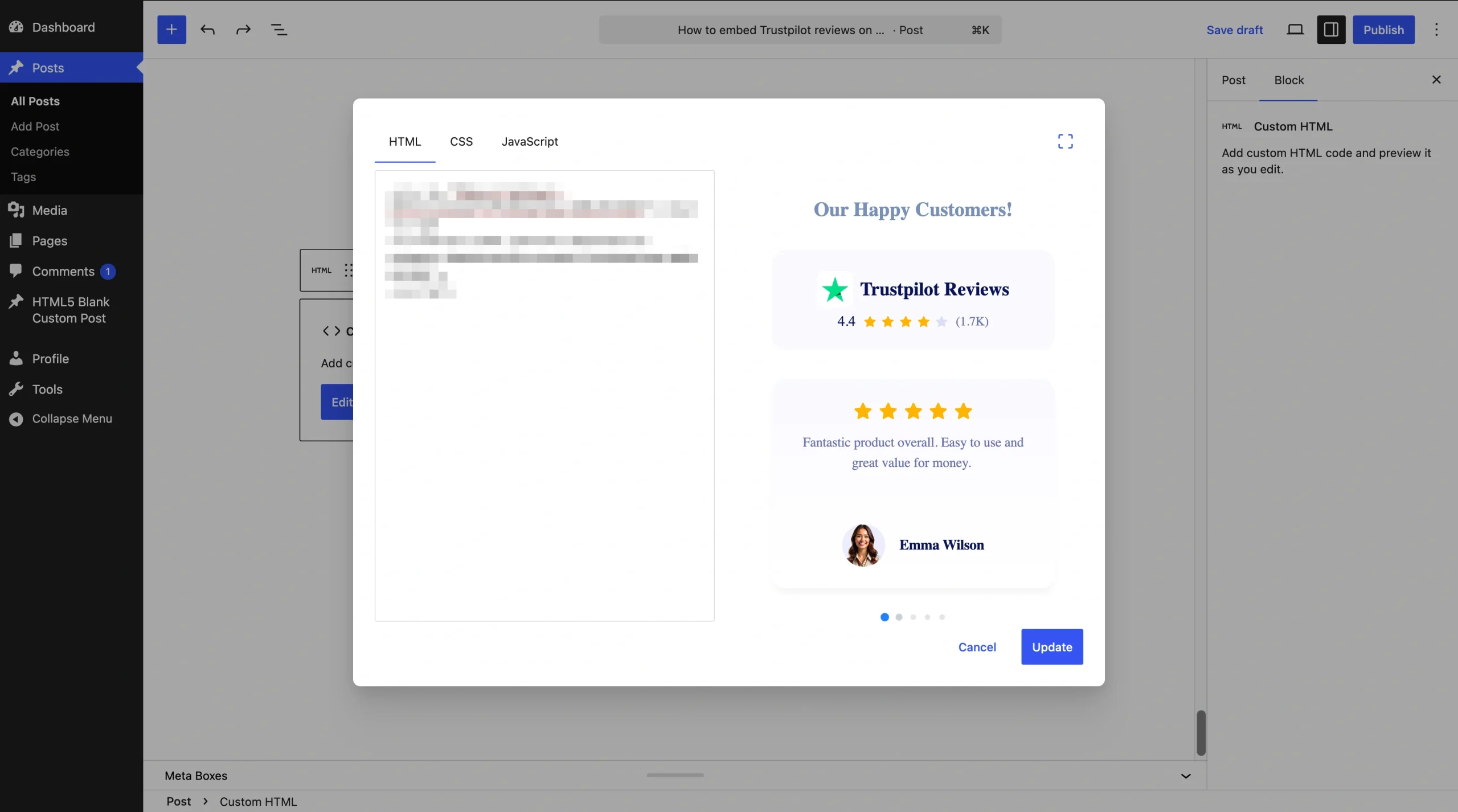Click the Update button

[x=1052, y=647]
